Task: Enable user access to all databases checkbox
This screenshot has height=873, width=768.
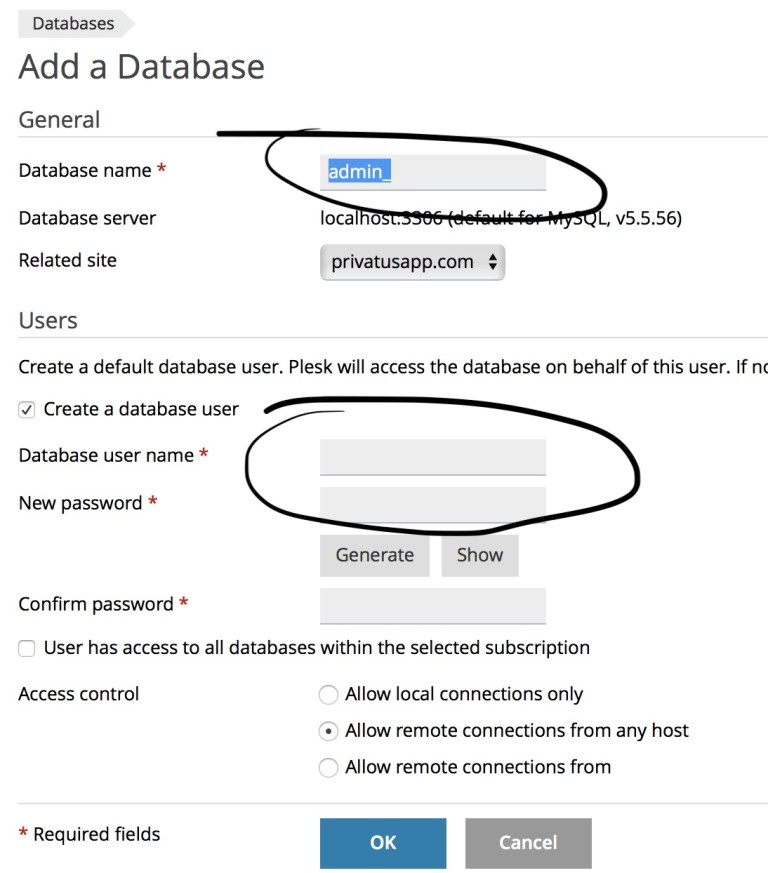Action: (27, 649)
